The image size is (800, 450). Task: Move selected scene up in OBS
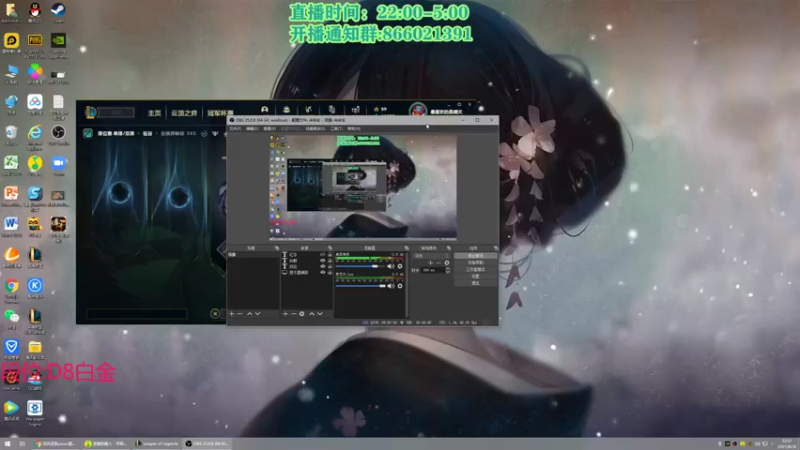point(249,314)
